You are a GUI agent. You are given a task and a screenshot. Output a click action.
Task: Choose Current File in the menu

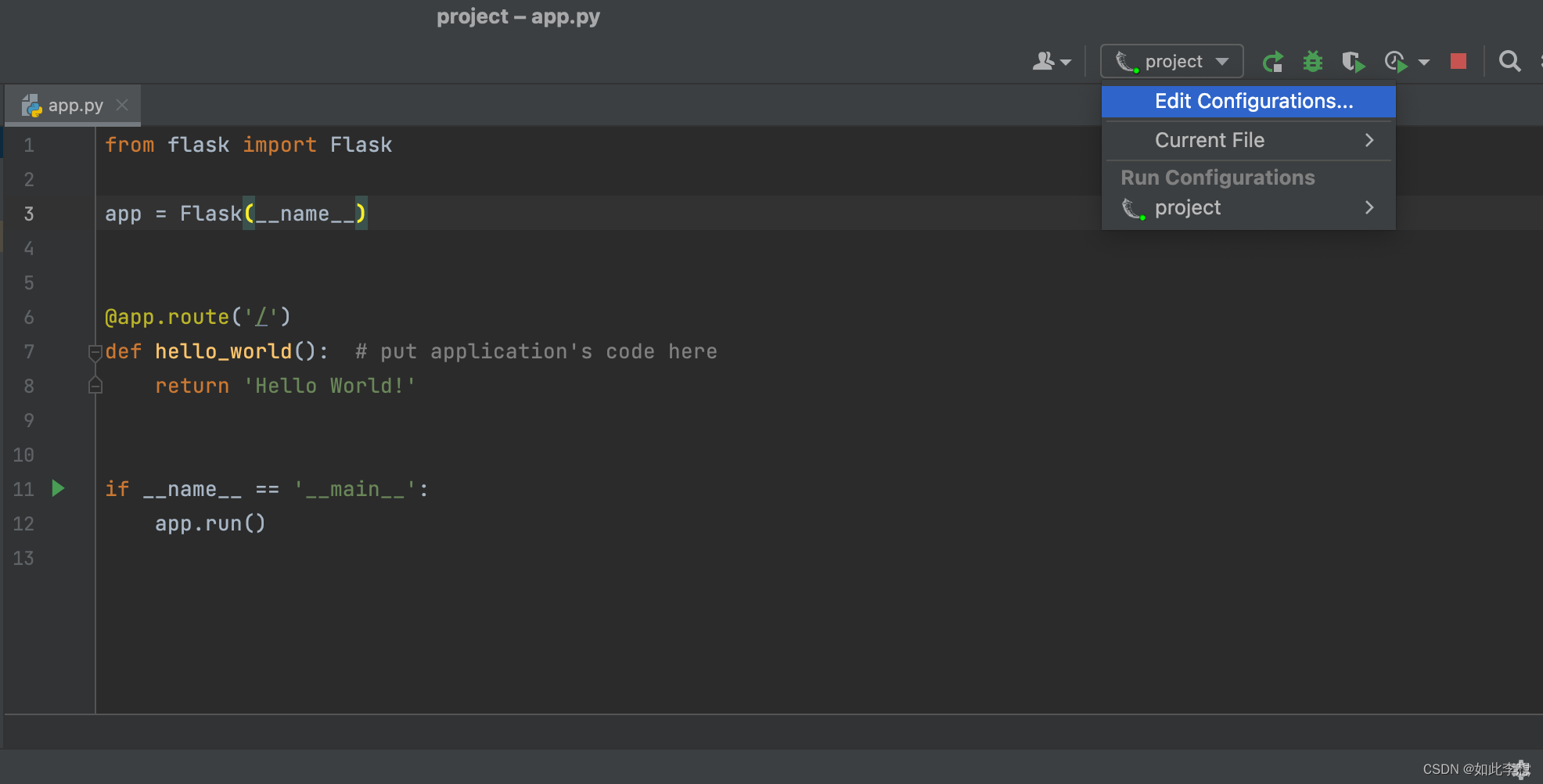1210,139
